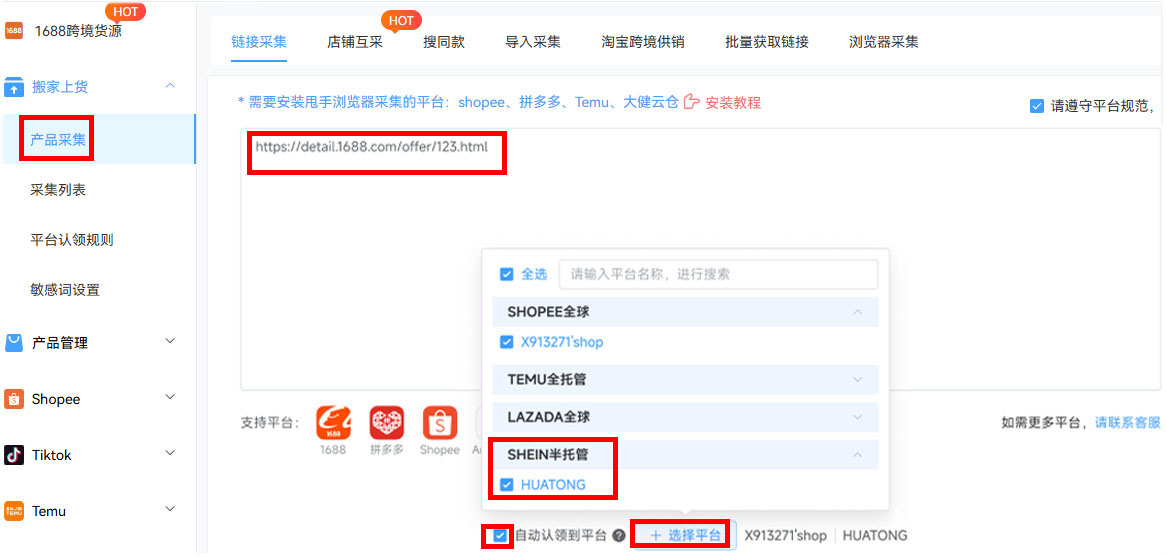1166x556 pixels.
Task: Toggle the 全选 checkbox in platform popup
Action: click(506, 274)
